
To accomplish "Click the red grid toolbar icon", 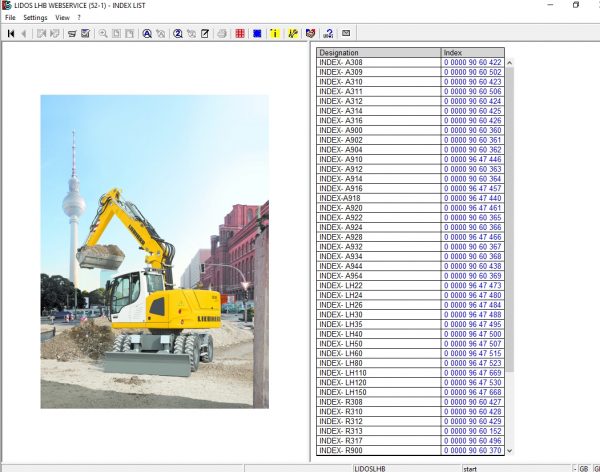I will click(x=240, y=34).
